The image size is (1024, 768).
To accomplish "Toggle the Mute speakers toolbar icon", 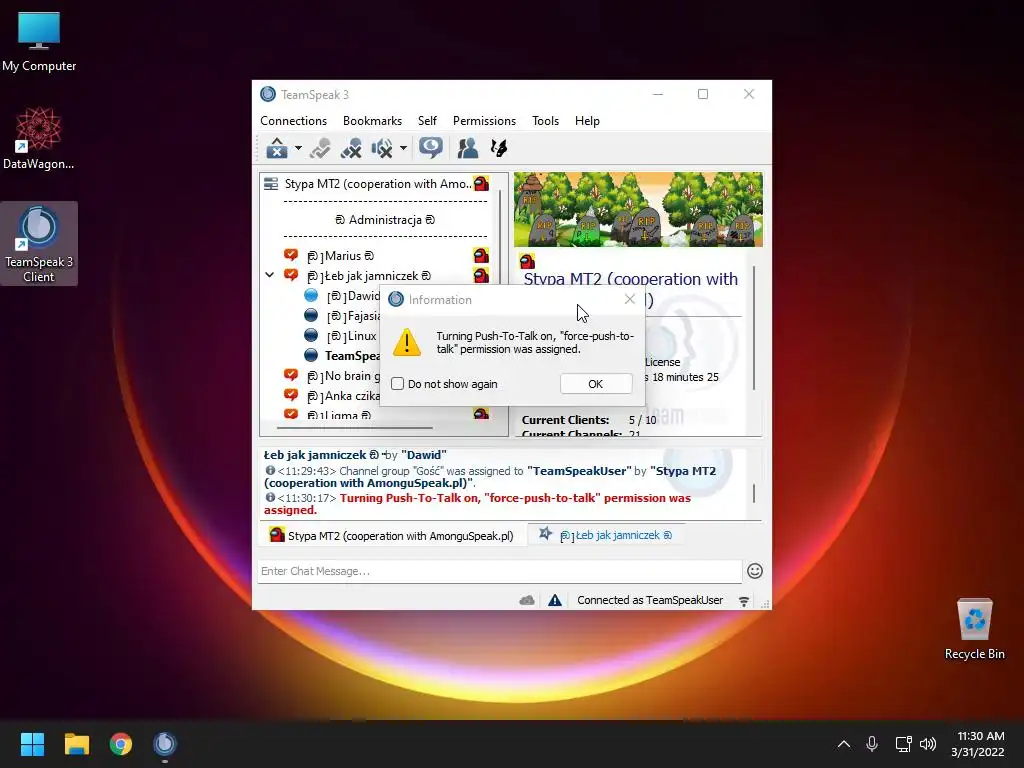I will (382, 148).
